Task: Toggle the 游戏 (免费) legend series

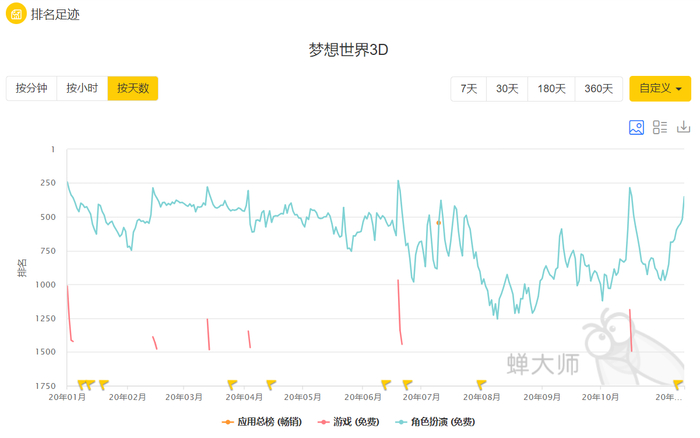Action: pyautogui.click(x=349, y=421)
